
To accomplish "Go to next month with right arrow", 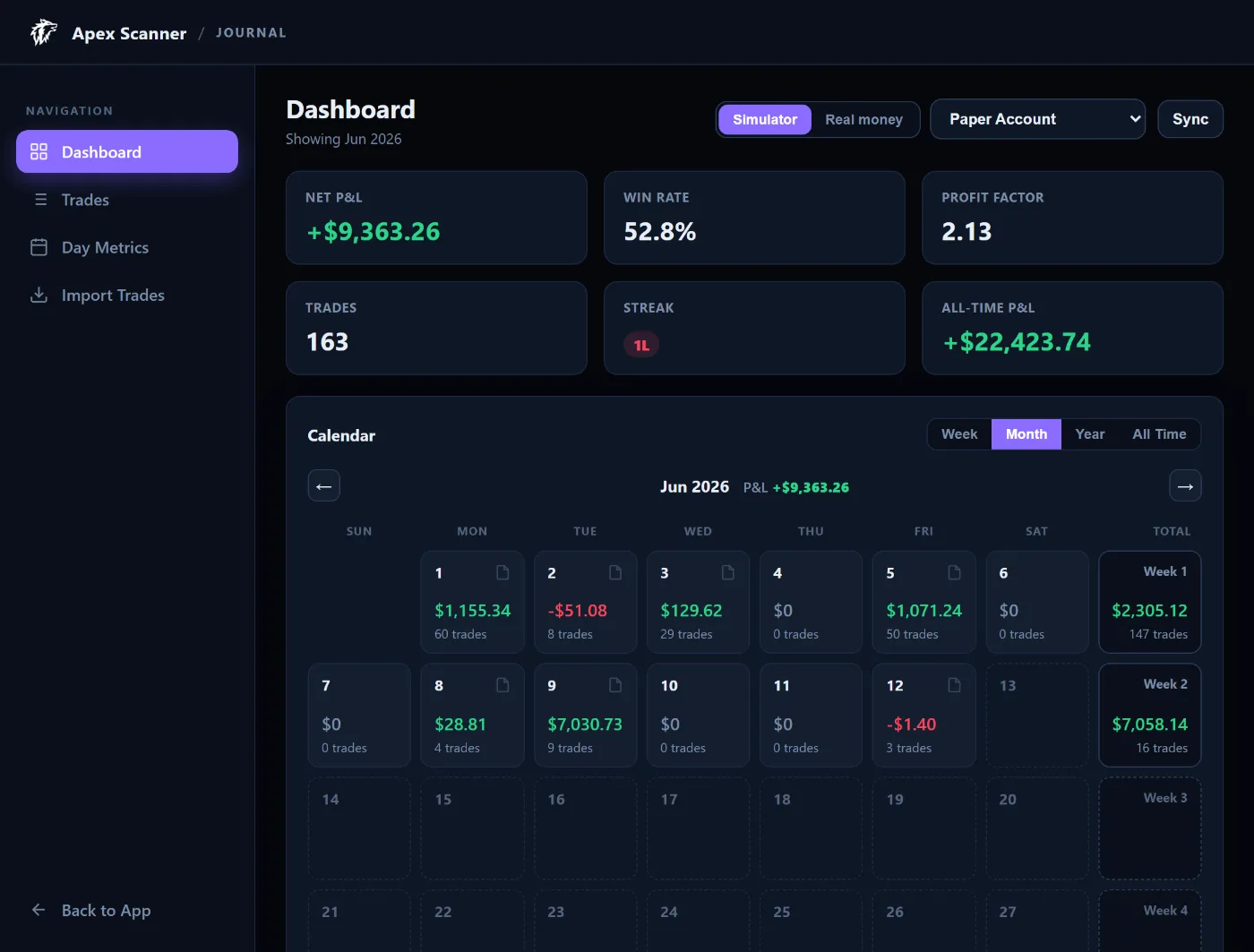I will [1185, 486].
